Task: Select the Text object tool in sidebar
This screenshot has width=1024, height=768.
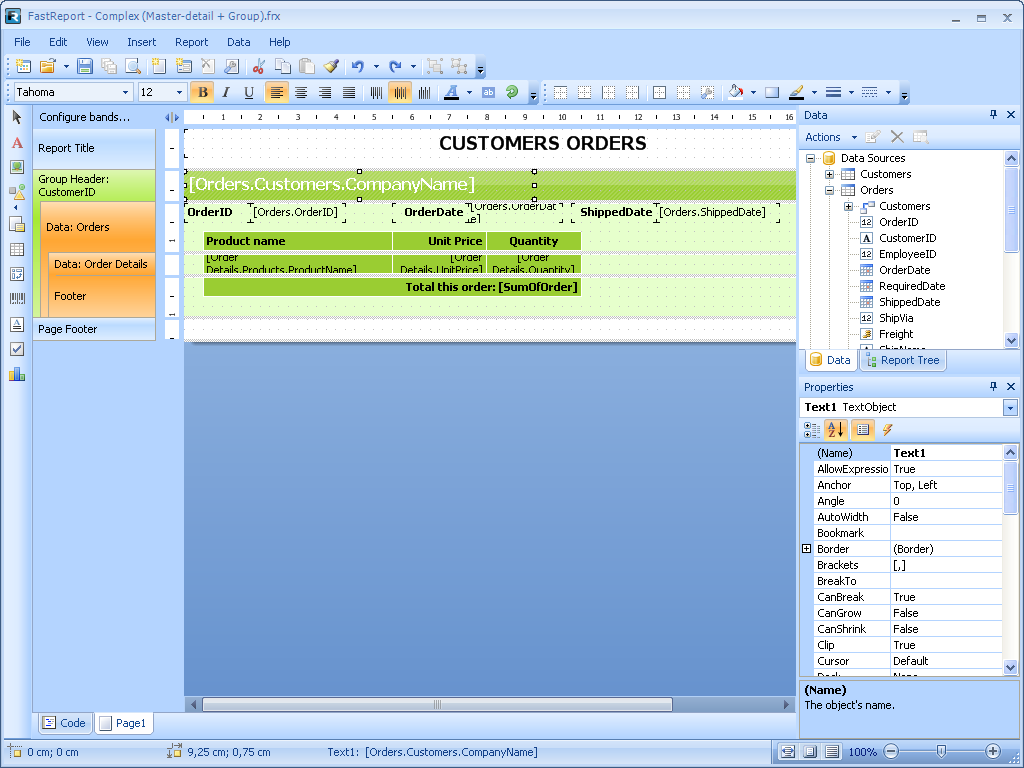Action: pyautogui.click(x=17, y=143)
